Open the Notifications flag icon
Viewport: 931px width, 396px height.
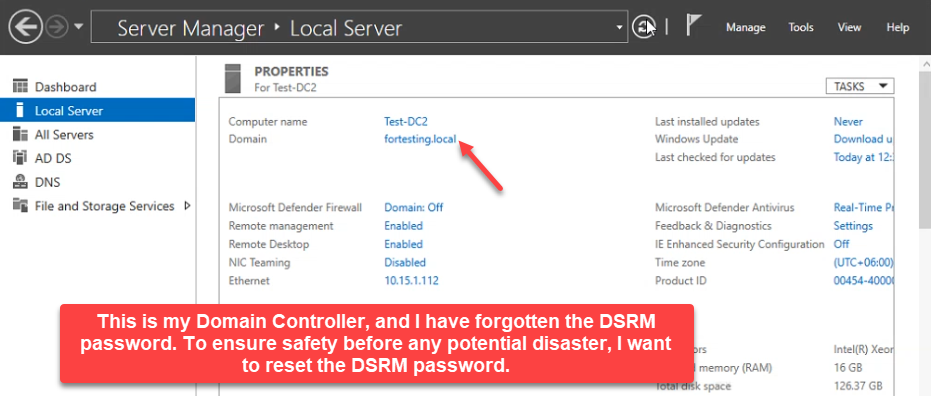(x=694, y=26)
